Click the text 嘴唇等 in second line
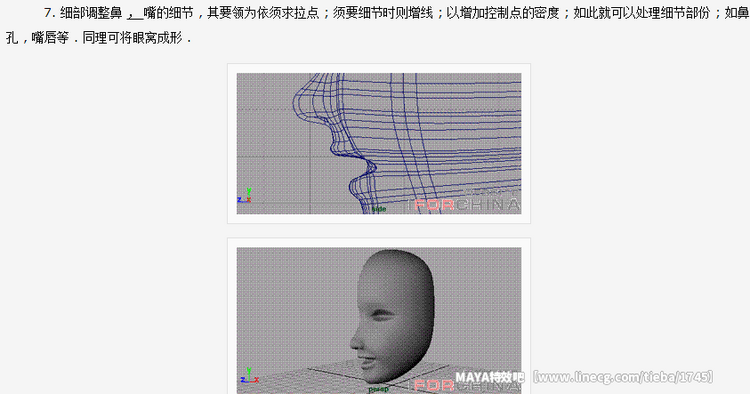 pos(50,38)
